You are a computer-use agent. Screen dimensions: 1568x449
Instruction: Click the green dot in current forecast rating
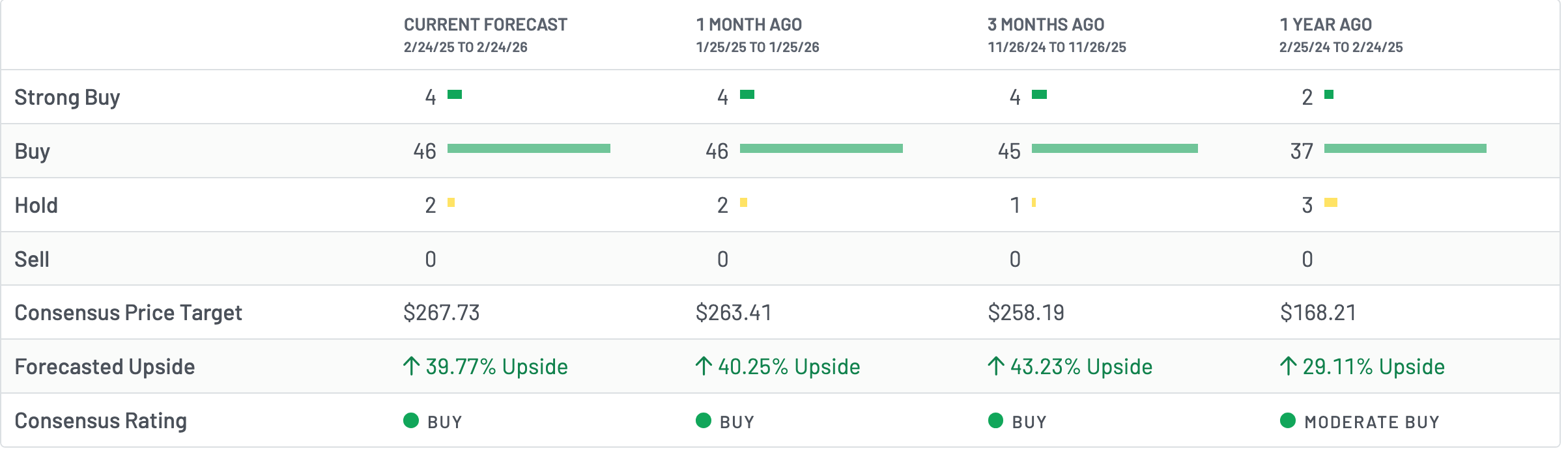coord(411,420)
